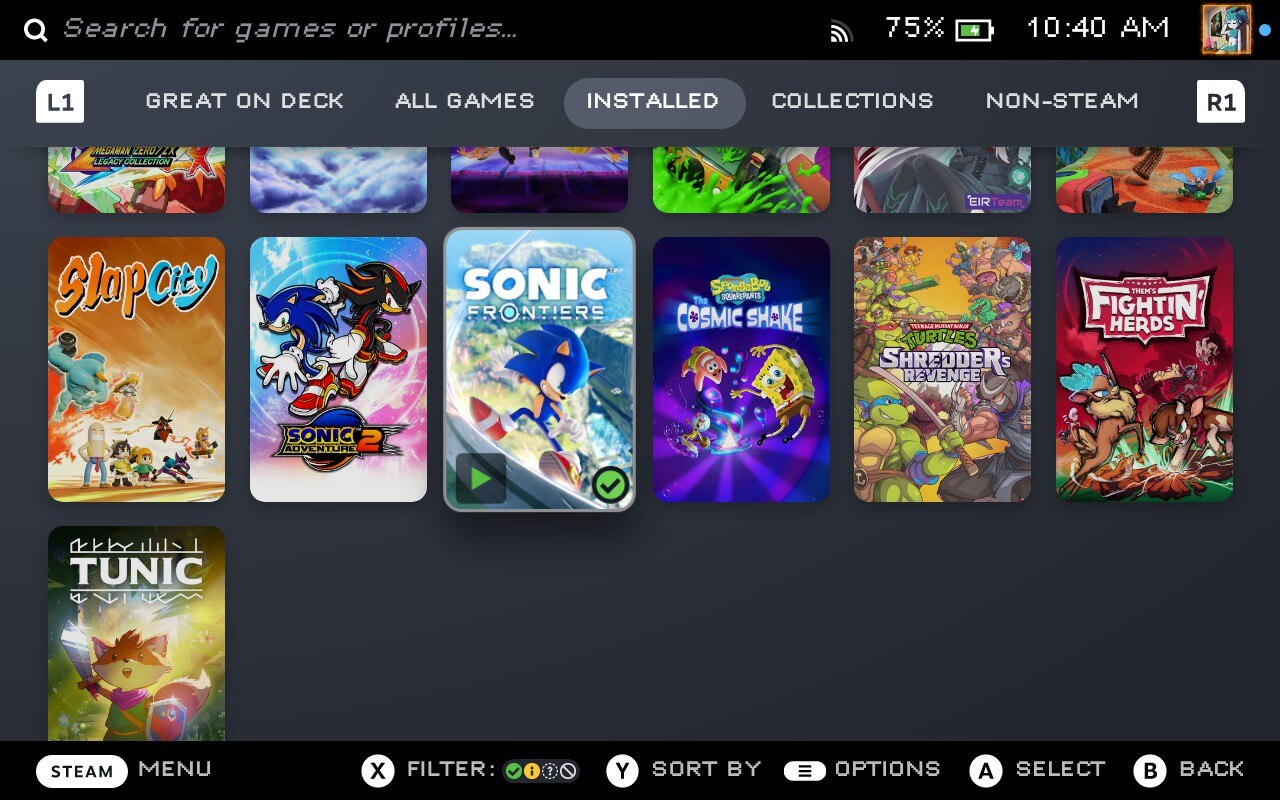The image size is (1280, 800).
Task: Click the FILTER: label
Action: [x=451, y=769]
